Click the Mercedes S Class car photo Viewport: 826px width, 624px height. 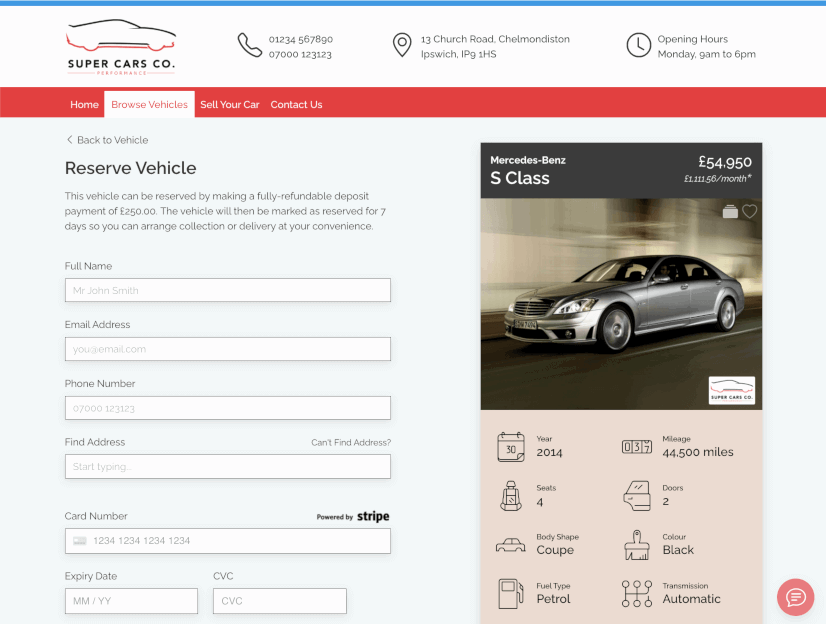click(621, 304)
